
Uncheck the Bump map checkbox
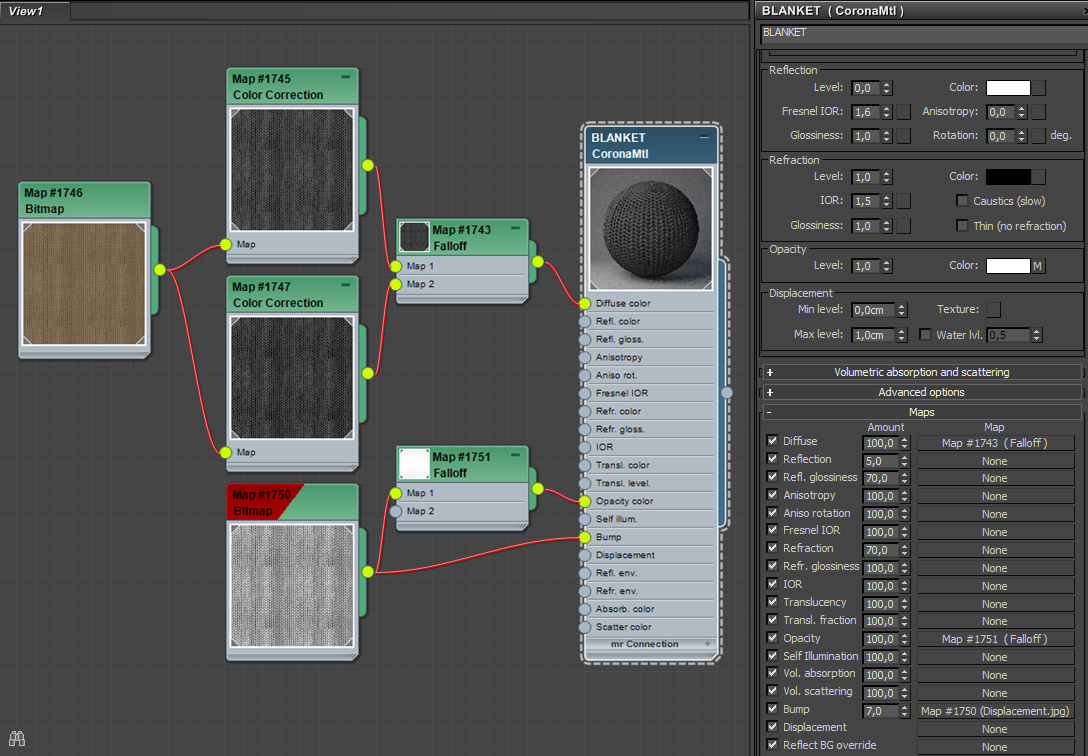click(772, 709)
